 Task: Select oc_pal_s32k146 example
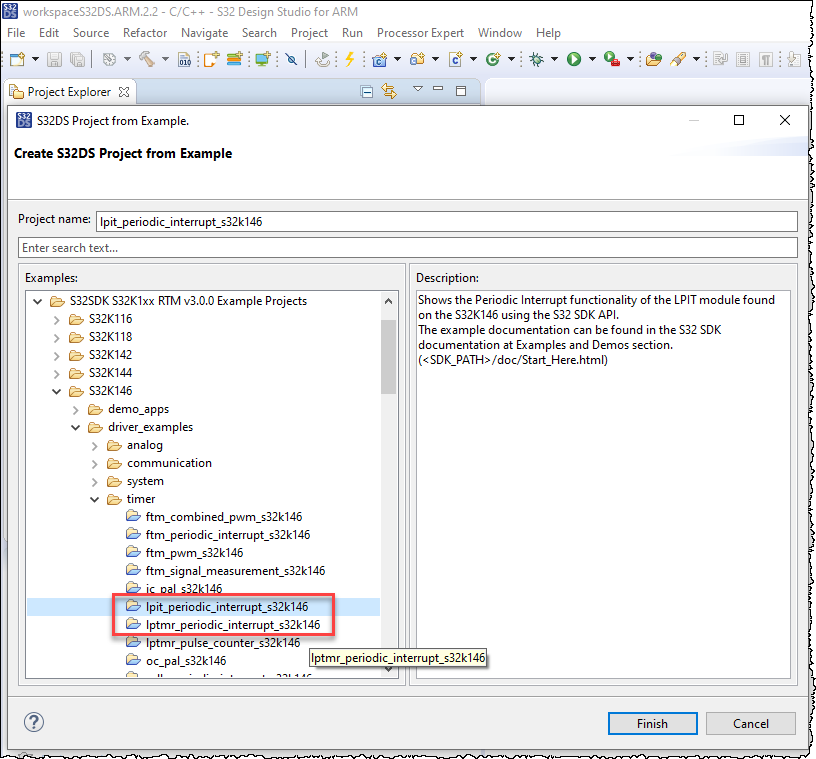click(186, 661)
